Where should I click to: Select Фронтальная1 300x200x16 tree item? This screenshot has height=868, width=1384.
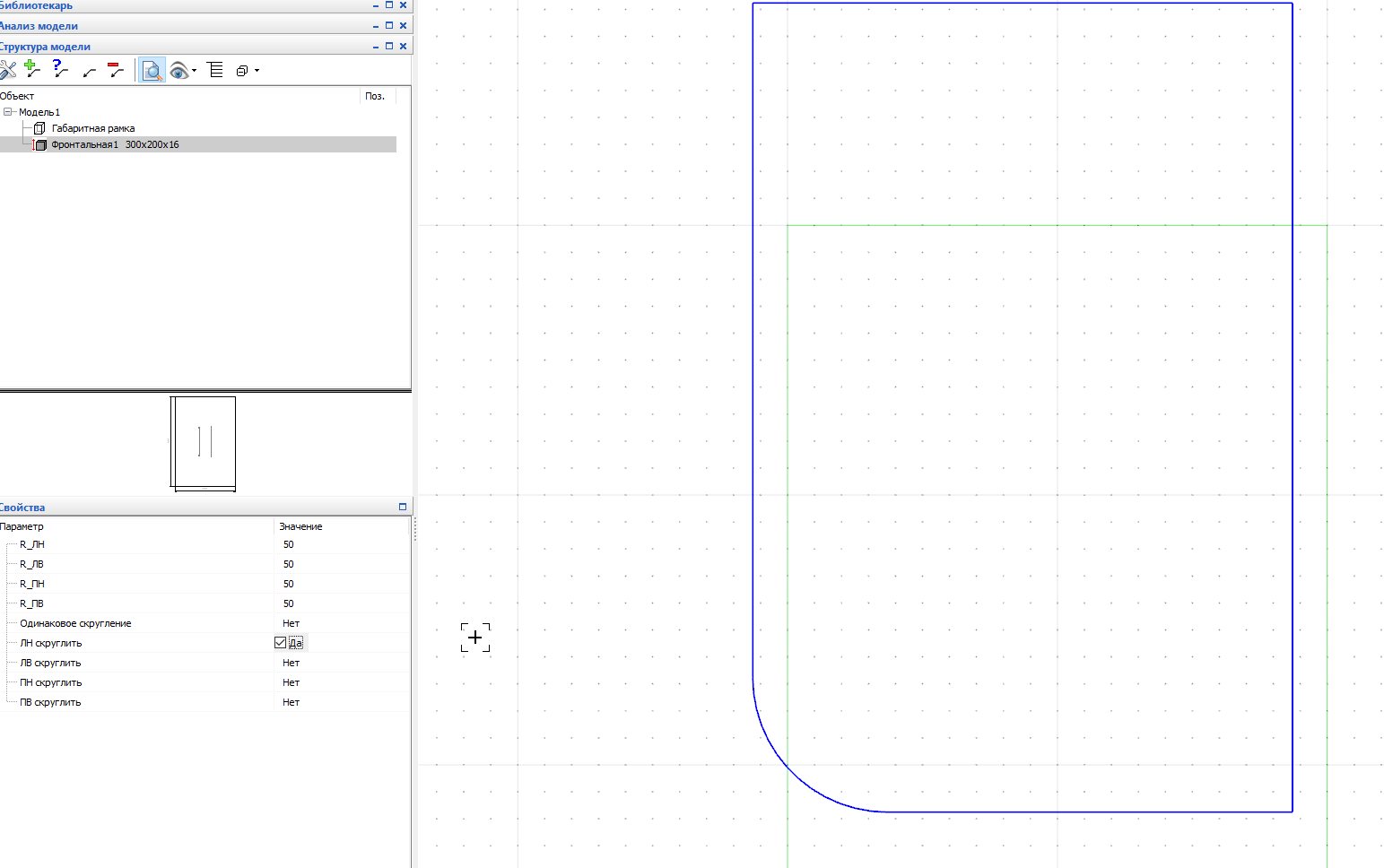click(115, 144)
